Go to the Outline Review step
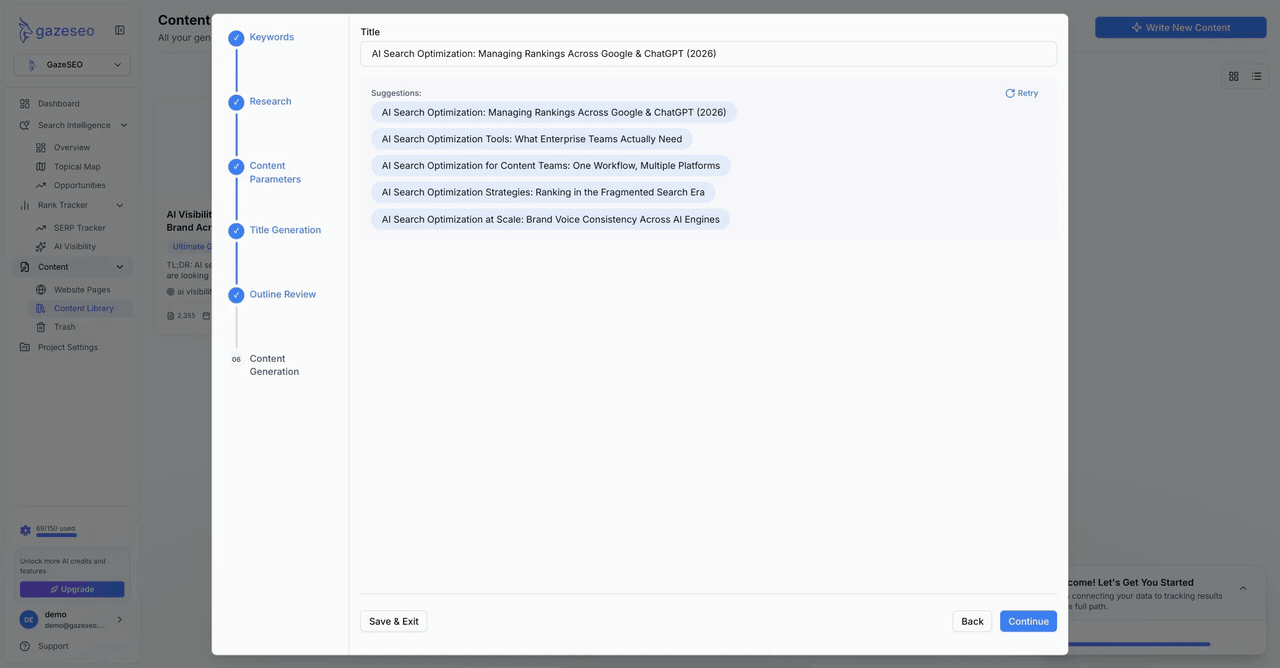1280x668 pixels. tap(283, 294)
